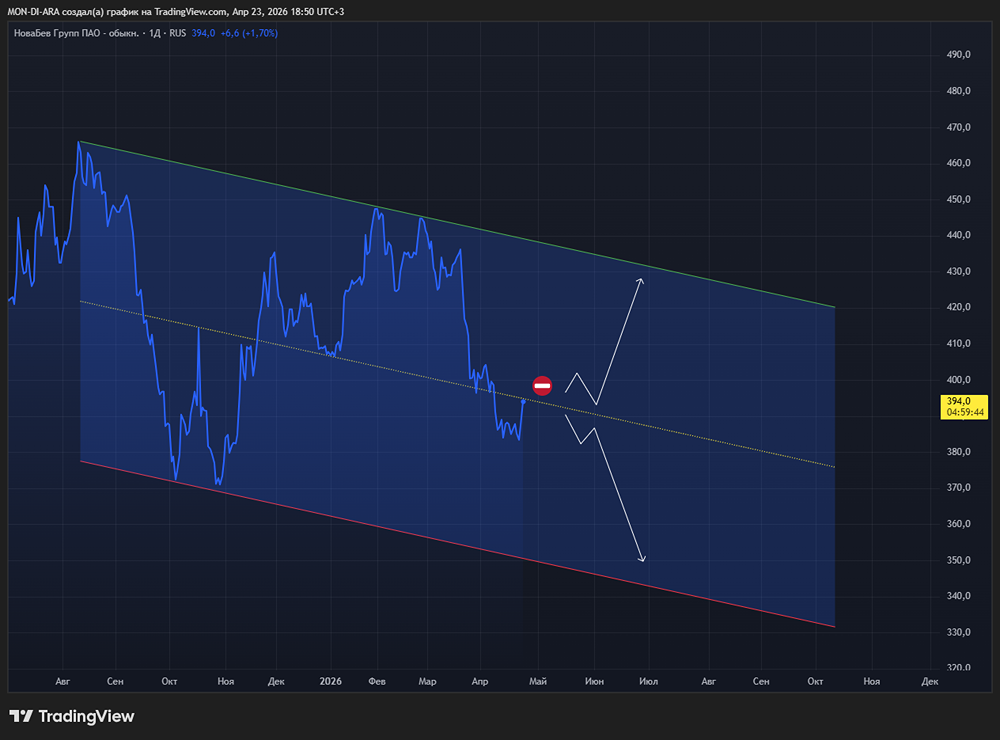Click the first Дек label before 2026
The image size is (1000, 740).
tap(276, 681)
